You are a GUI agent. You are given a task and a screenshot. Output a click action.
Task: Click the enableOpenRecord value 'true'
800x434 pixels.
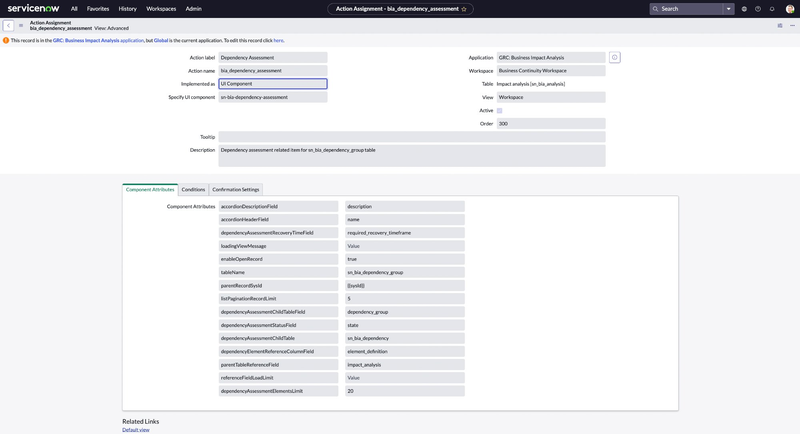point(405,259)
